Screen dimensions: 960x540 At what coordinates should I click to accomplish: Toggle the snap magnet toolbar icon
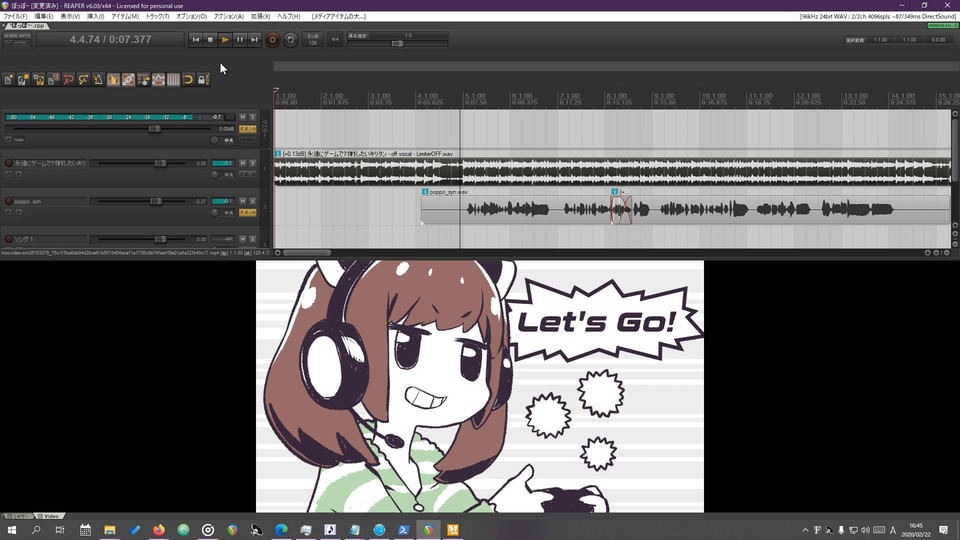(187, 79)
